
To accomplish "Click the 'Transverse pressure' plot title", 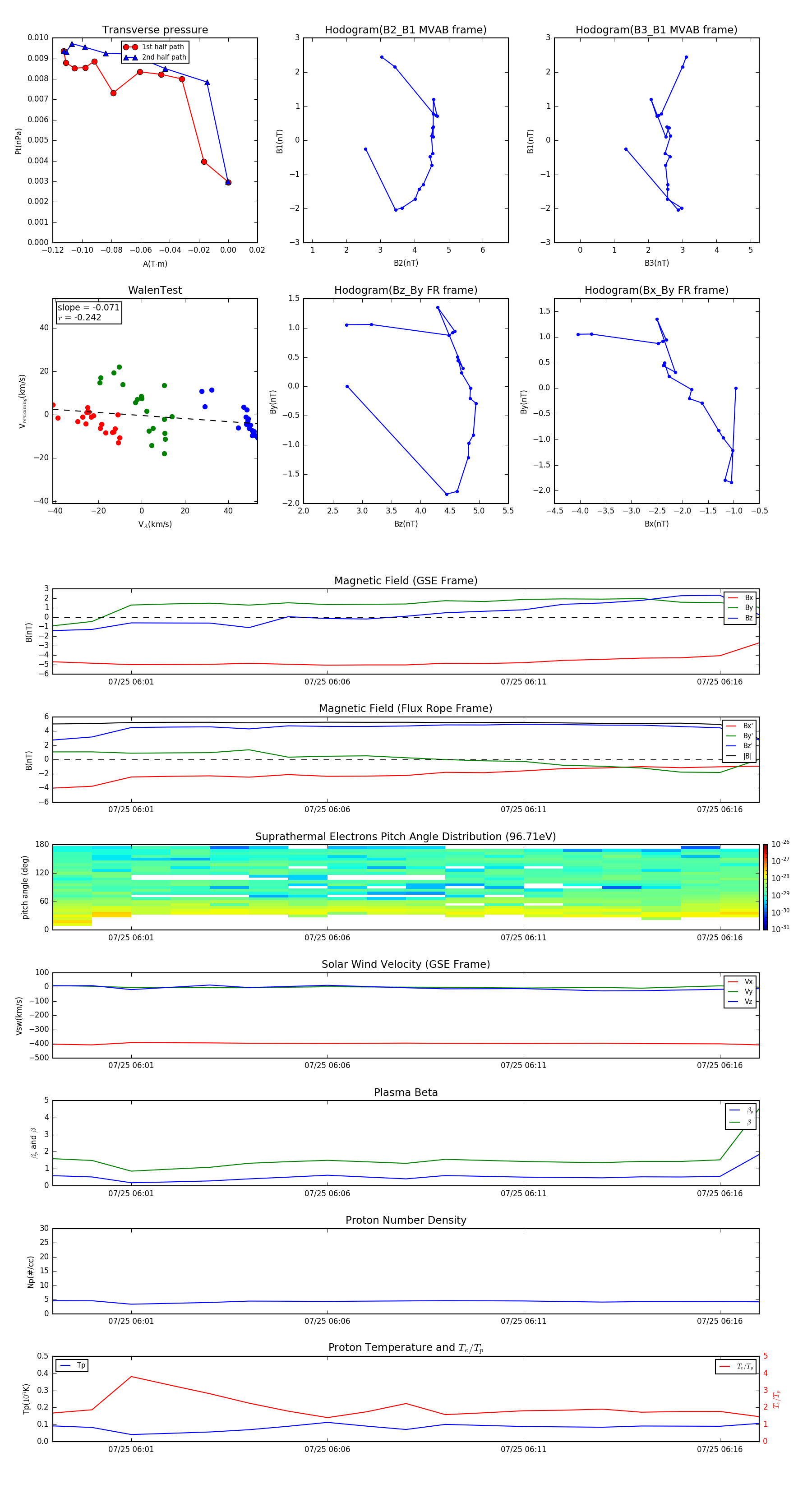I will point(155,30).
